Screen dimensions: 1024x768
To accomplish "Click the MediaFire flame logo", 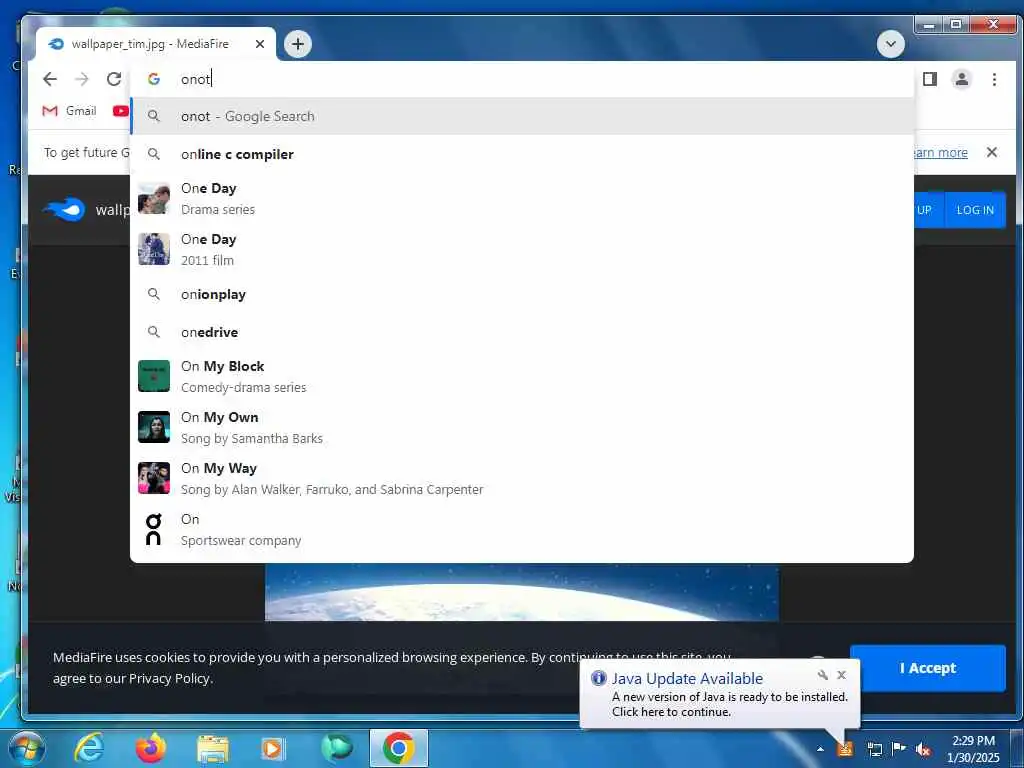I will pyautogui.click(x=64, y=210).
